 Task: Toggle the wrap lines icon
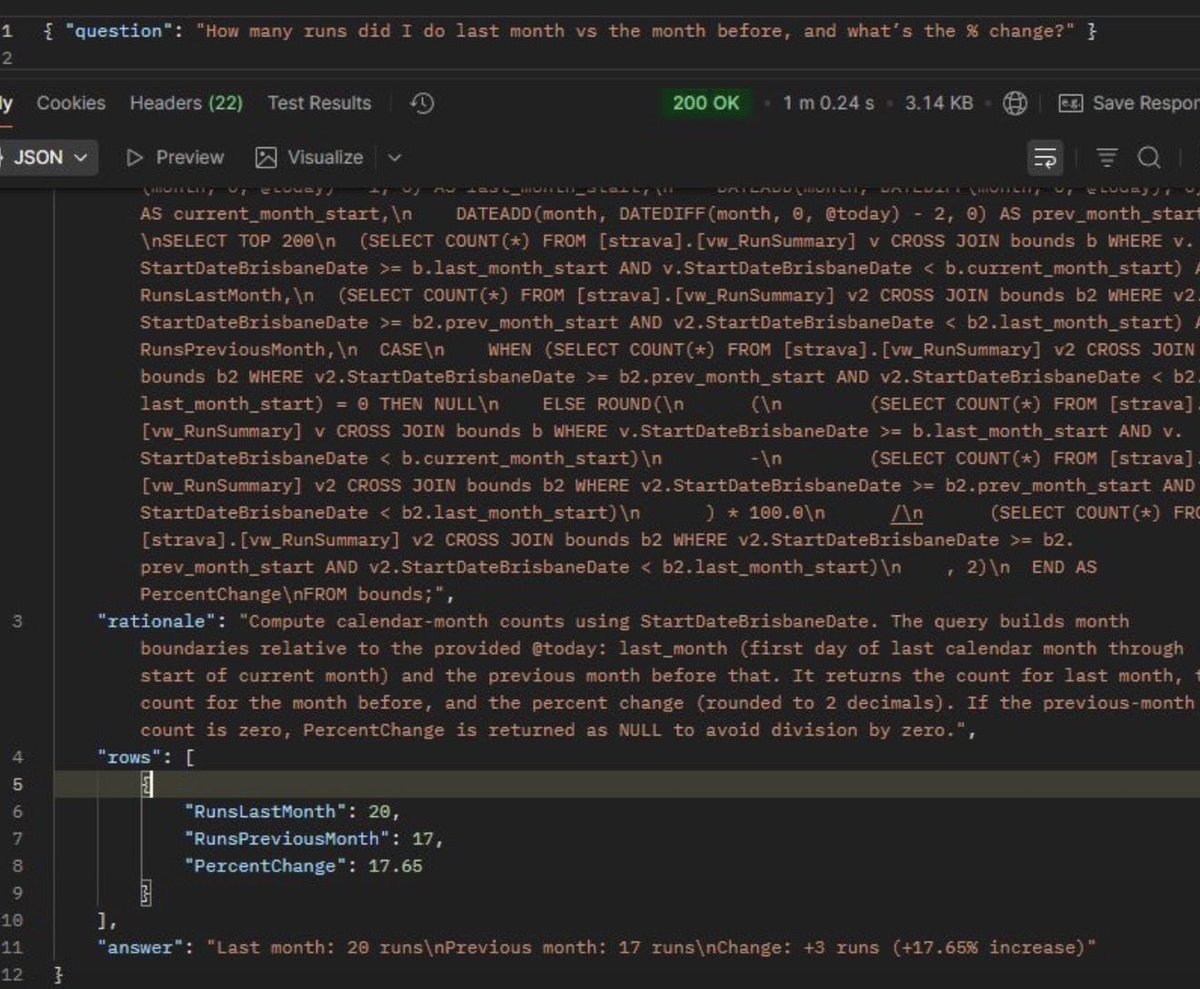[1045, 158]
